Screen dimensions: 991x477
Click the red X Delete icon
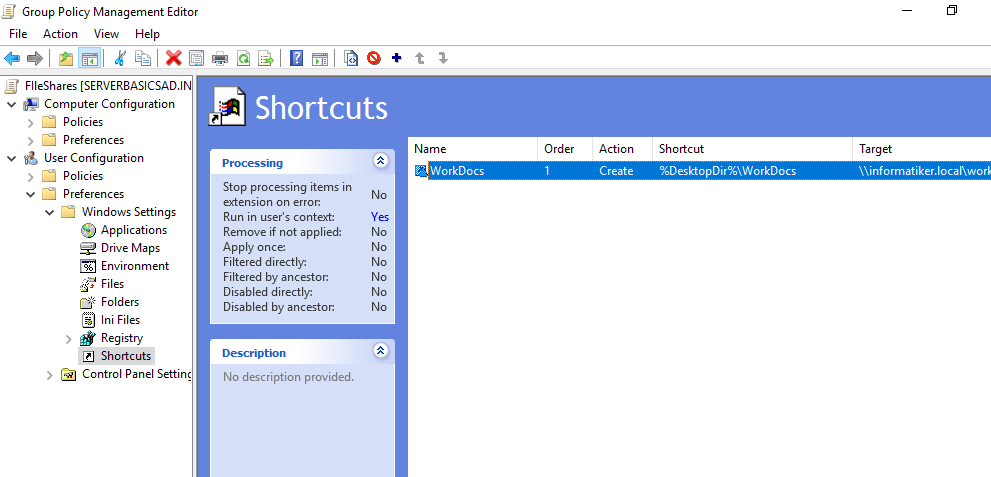tap(174, 59)
